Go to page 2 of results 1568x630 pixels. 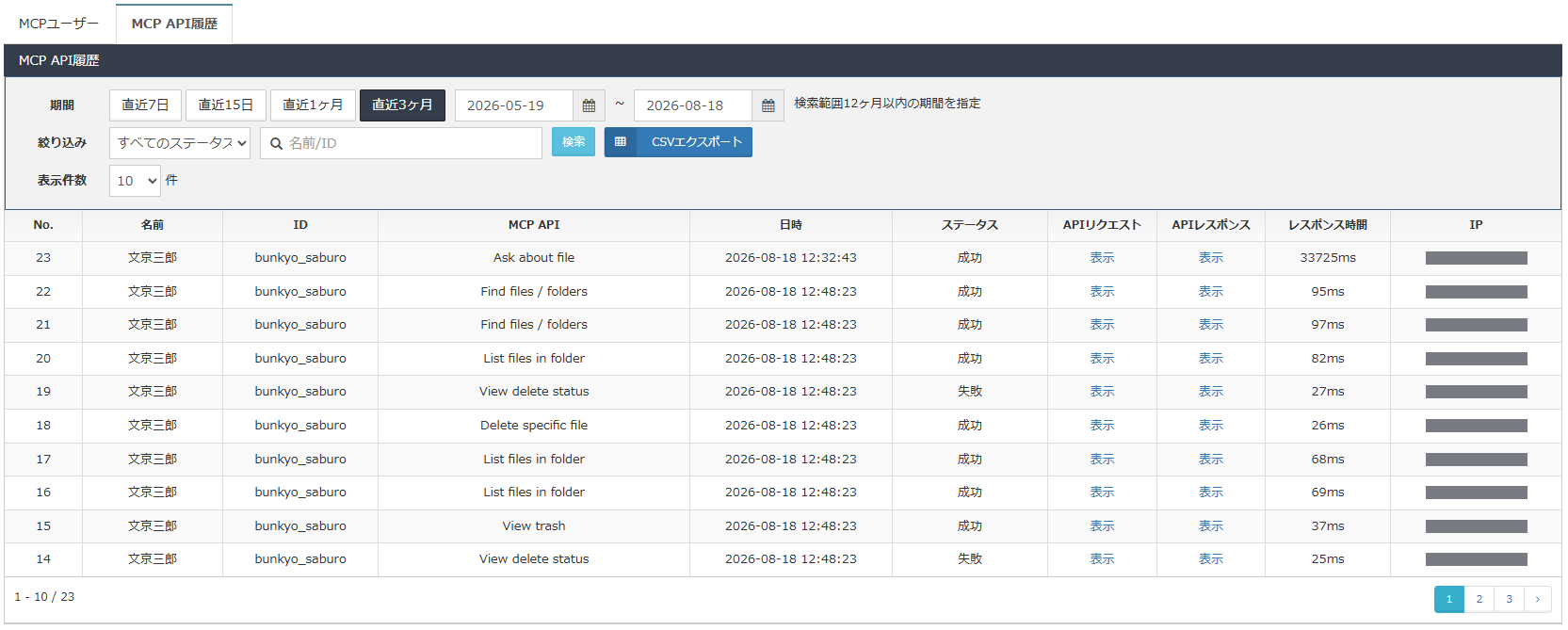(1479, 599)
